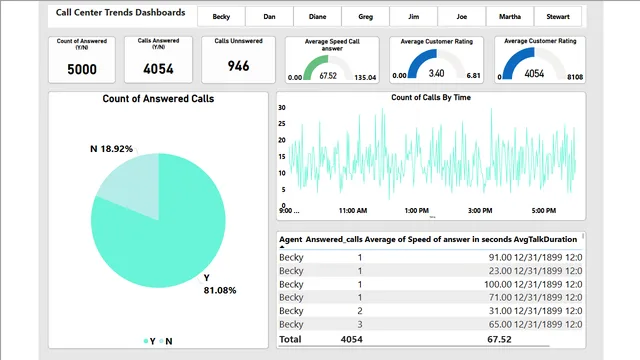Sort table by the Agent column header
This screenshot has height=360, width=640.
click(291, 240)
